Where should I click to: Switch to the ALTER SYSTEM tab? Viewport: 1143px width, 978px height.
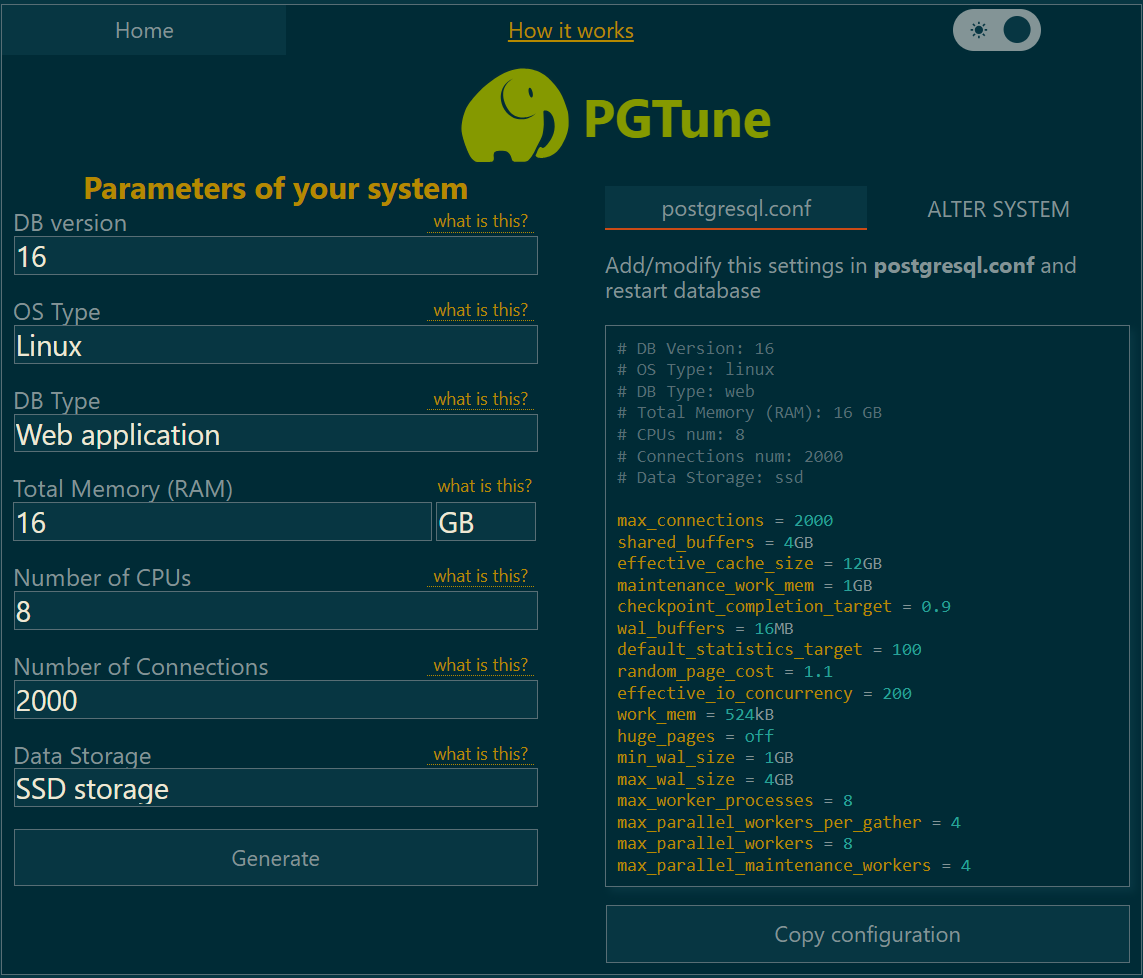[x=998, y=209]
